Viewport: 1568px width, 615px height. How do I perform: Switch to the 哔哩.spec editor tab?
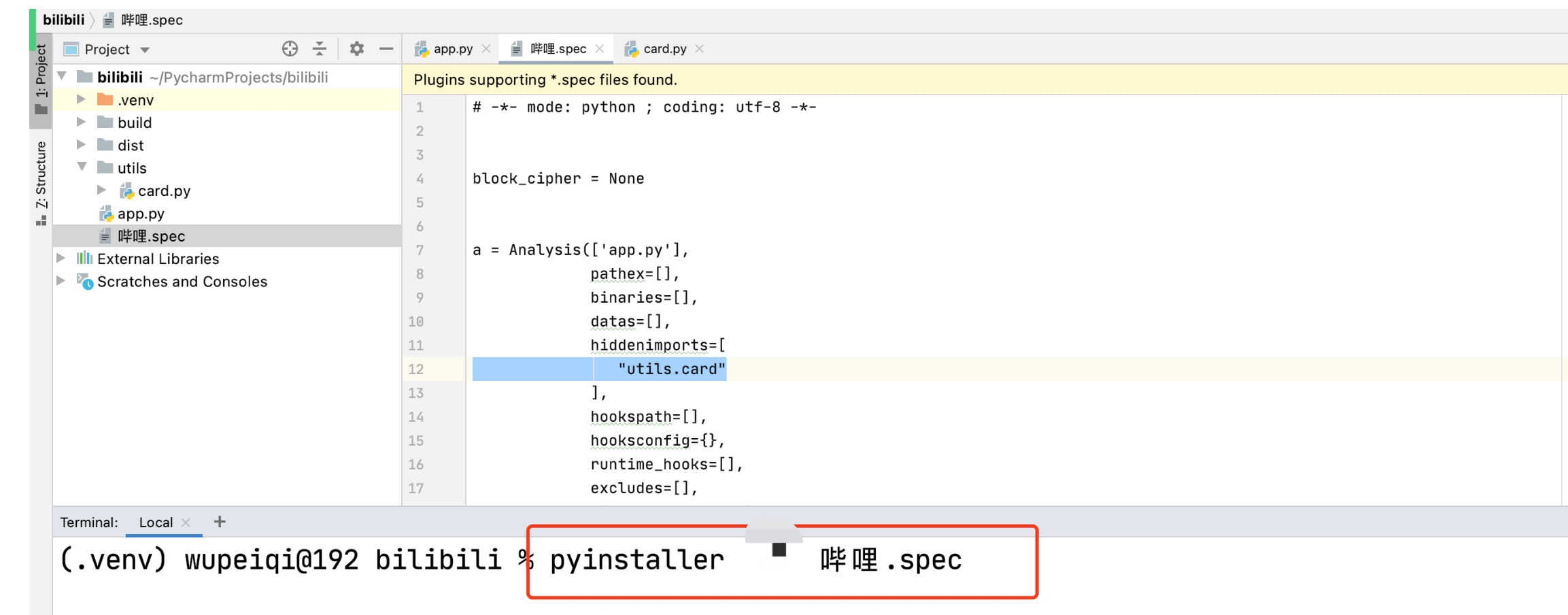tap(558, 49)
